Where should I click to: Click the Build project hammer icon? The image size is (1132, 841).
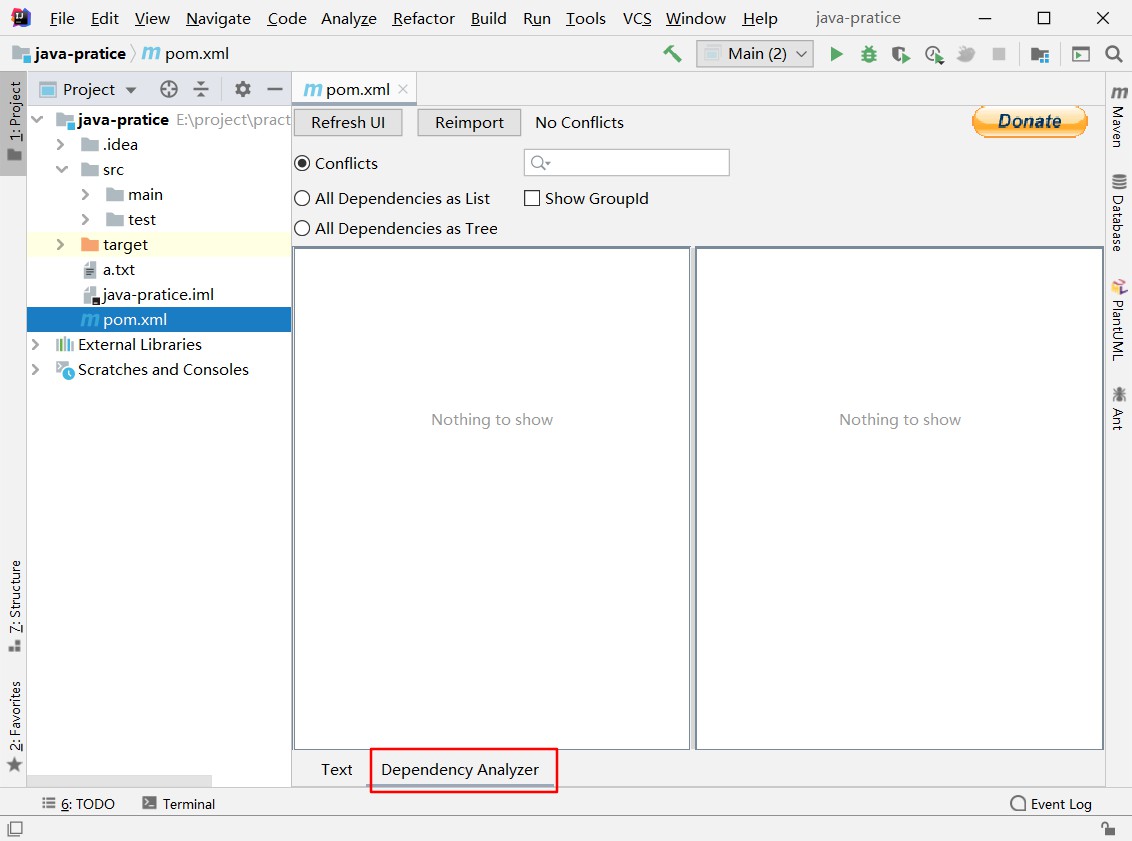pos(672,54)
